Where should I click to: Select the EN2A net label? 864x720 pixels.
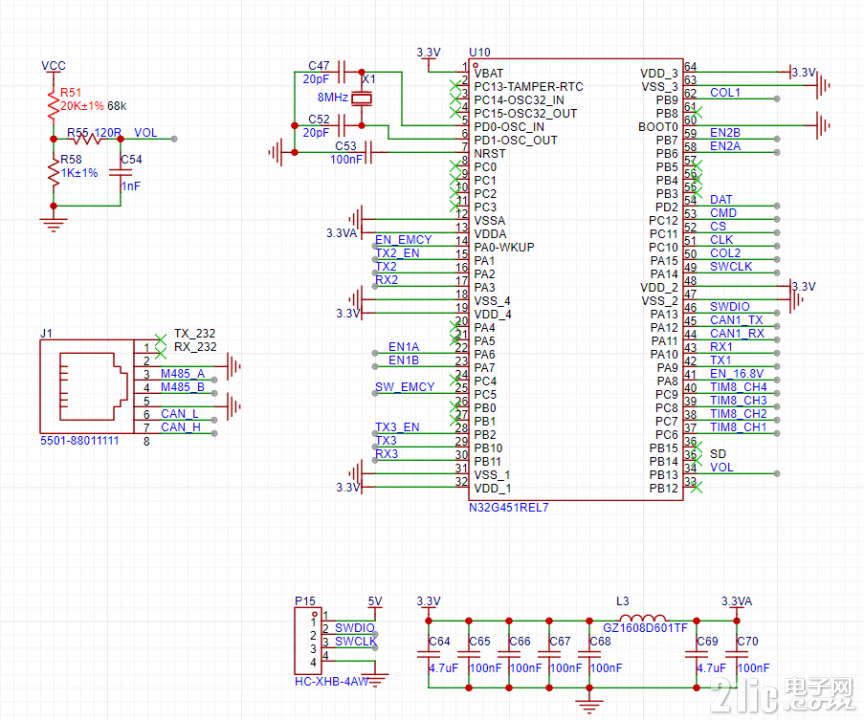coord(725,146)
